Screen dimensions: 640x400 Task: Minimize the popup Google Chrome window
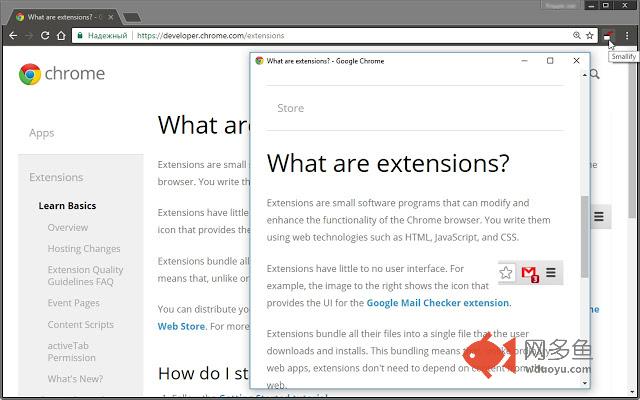524,61
